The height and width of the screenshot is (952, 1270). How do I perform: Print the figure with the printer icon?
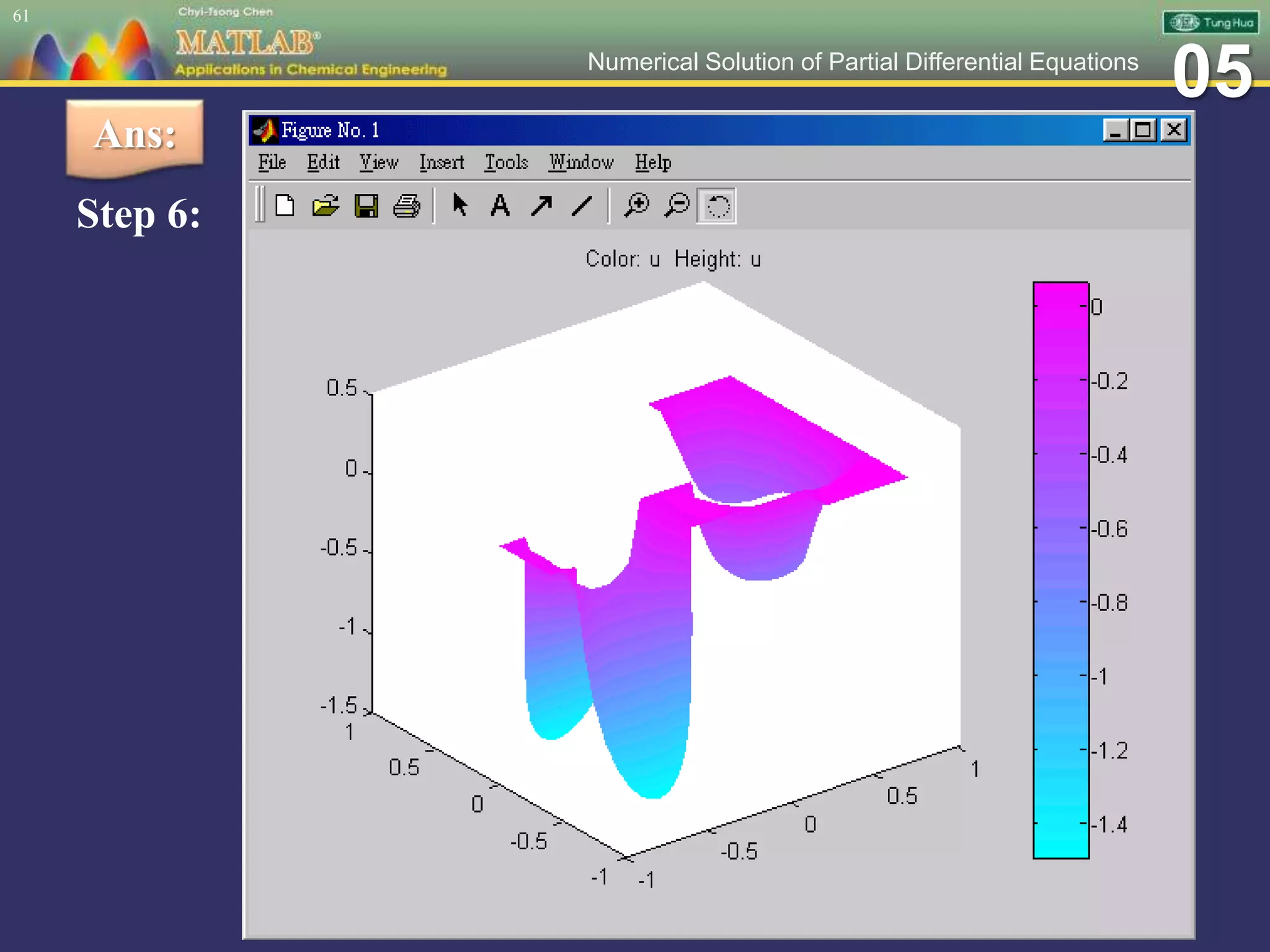[407, 206]
